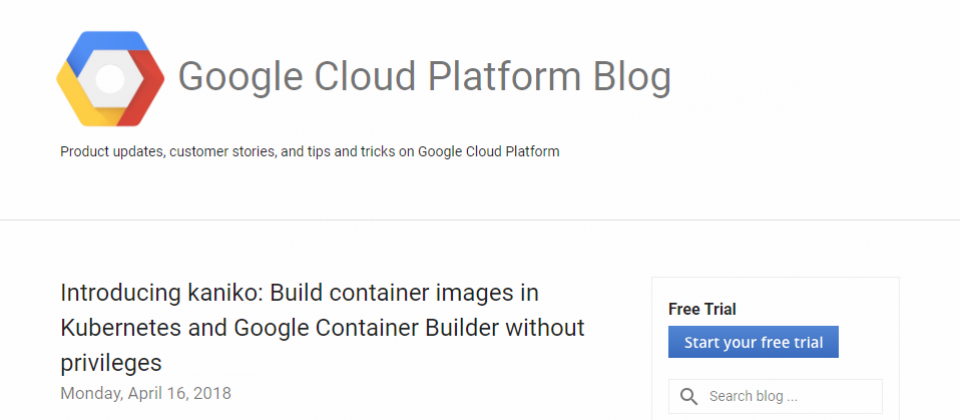This screenshot has width=960, height=420.
Task: Go to the Google Cloud Platform Blog header title
Action: tap(424, 78)
